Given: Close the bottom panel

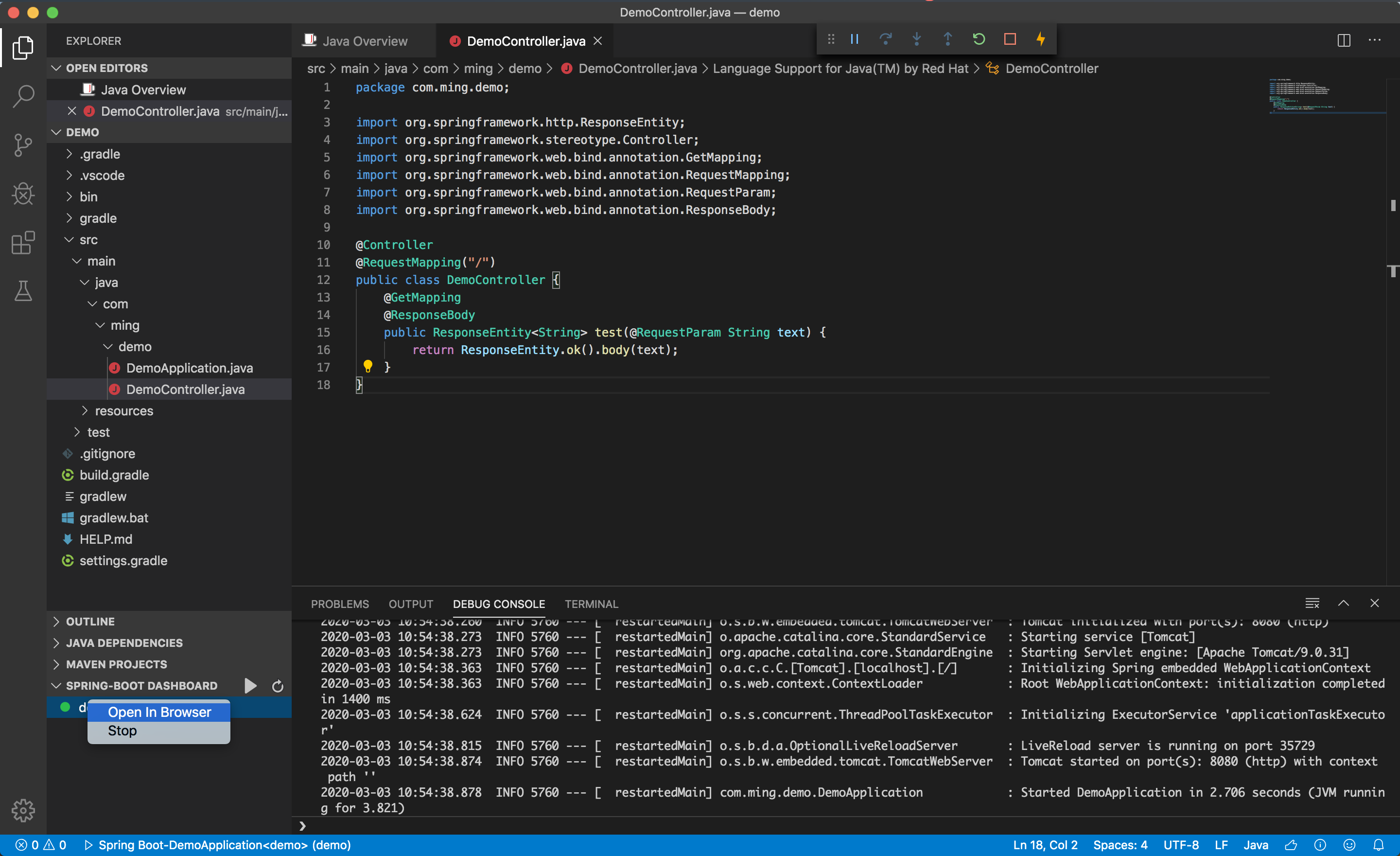Looking at the screenshot, I should point(1374,603).
